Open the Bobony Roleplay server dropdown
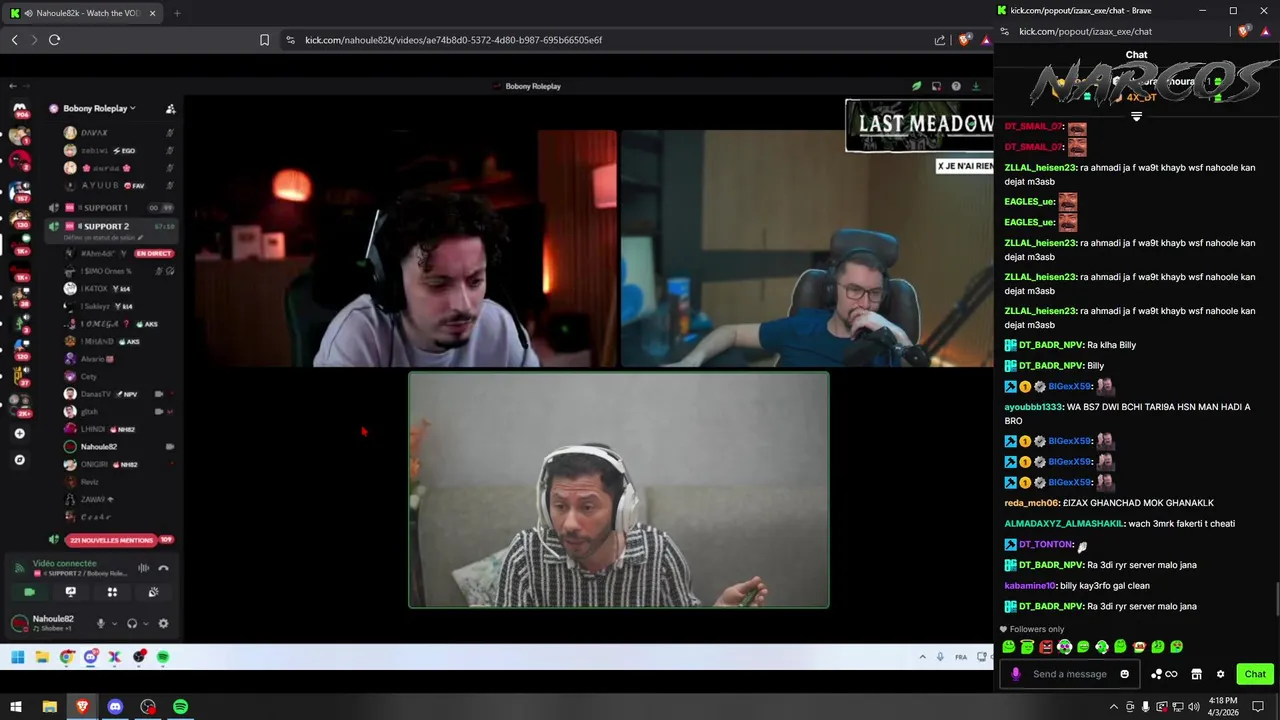The height and width of the screenshot is (720, 1280). click(x=98, y=108)
